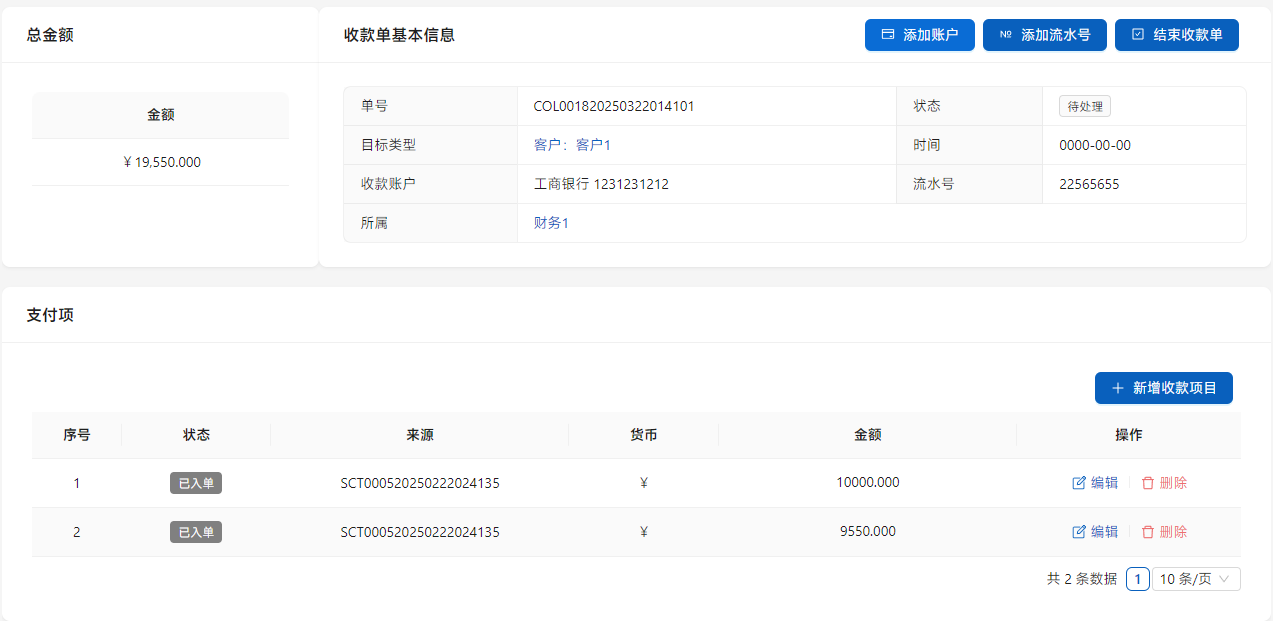The height and width of the screenshot is (621, 1273).
Task: Click the card icon in 添加账户 button
Action: (887, 35)
